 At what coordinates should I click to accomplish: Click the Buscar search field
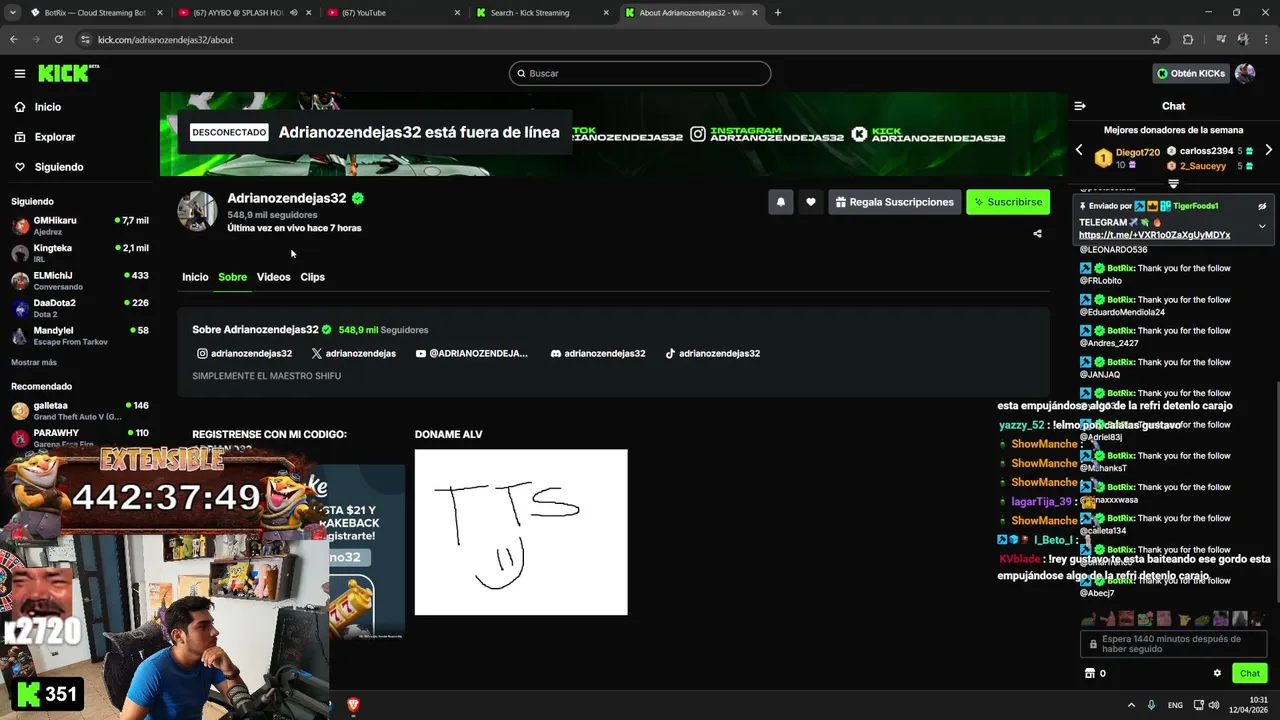pos(640,73)
